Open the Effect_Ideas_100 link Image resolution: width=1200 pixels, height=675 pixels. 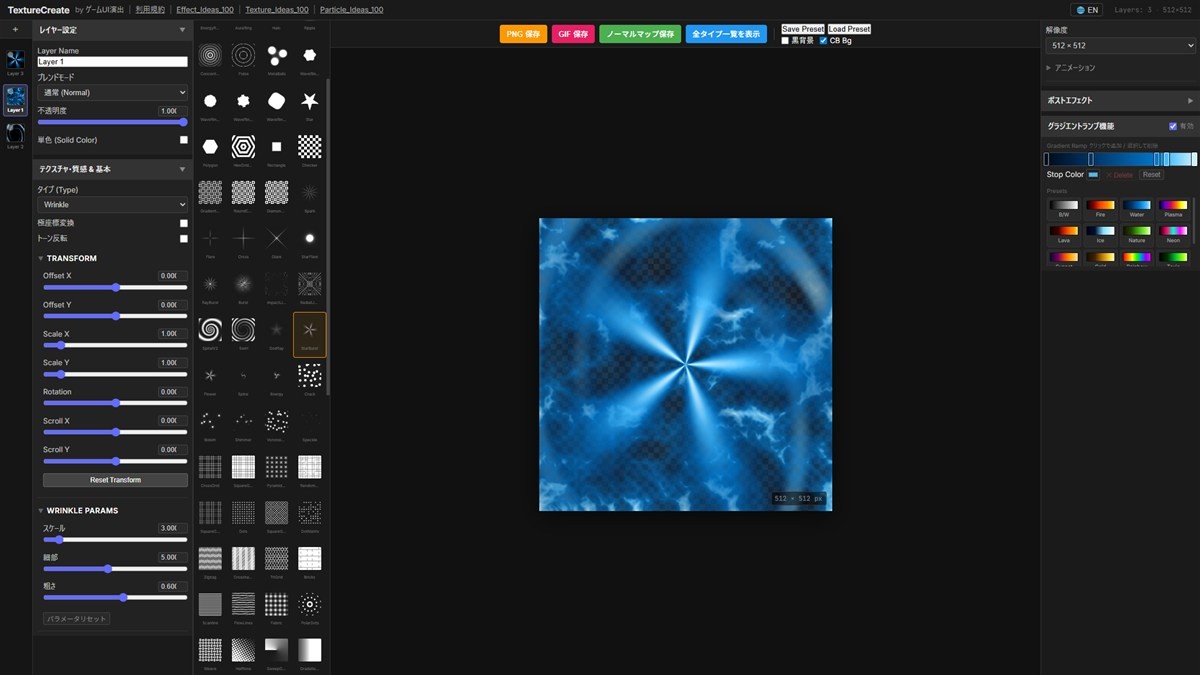pyautogui.click(x=205, y=9)
